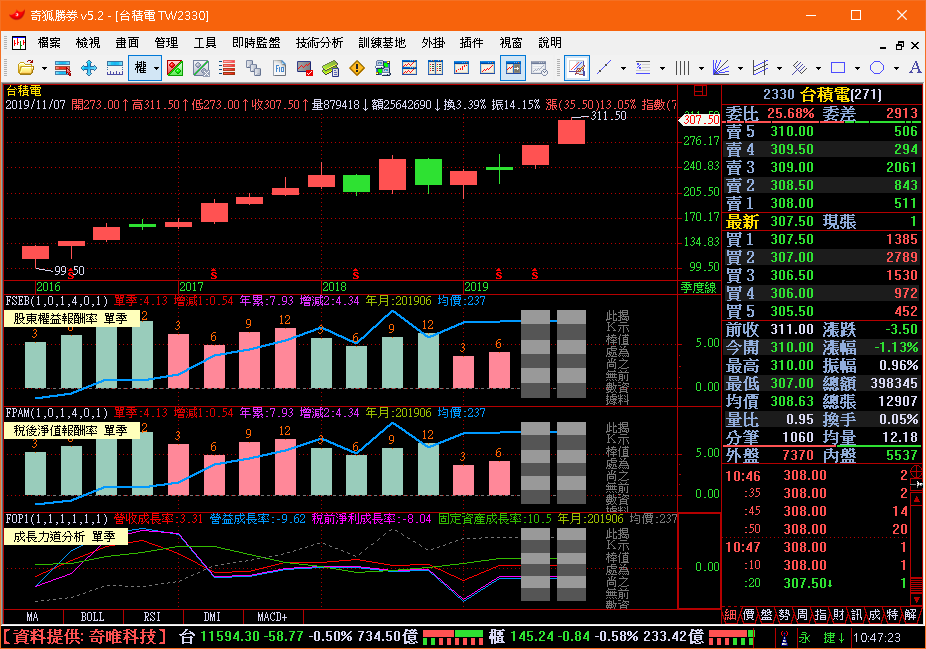
Task: Select the RSI indicator tab
Action: pos(152,617)
